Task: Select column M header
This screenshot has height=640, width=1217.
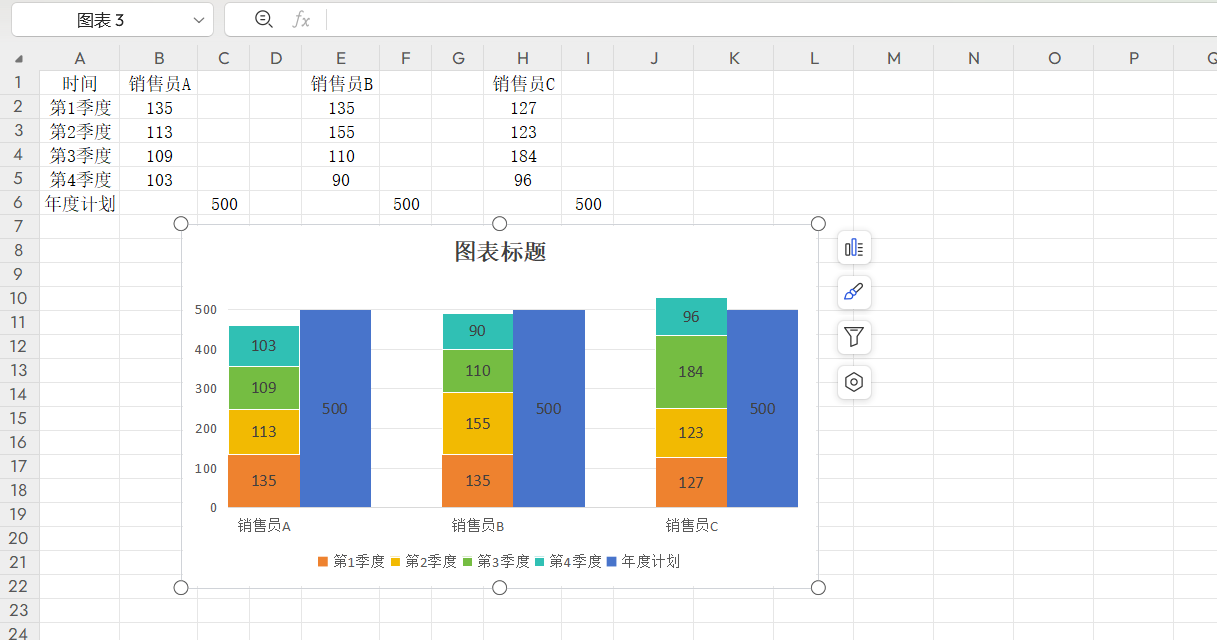Action: coord(893,58)
